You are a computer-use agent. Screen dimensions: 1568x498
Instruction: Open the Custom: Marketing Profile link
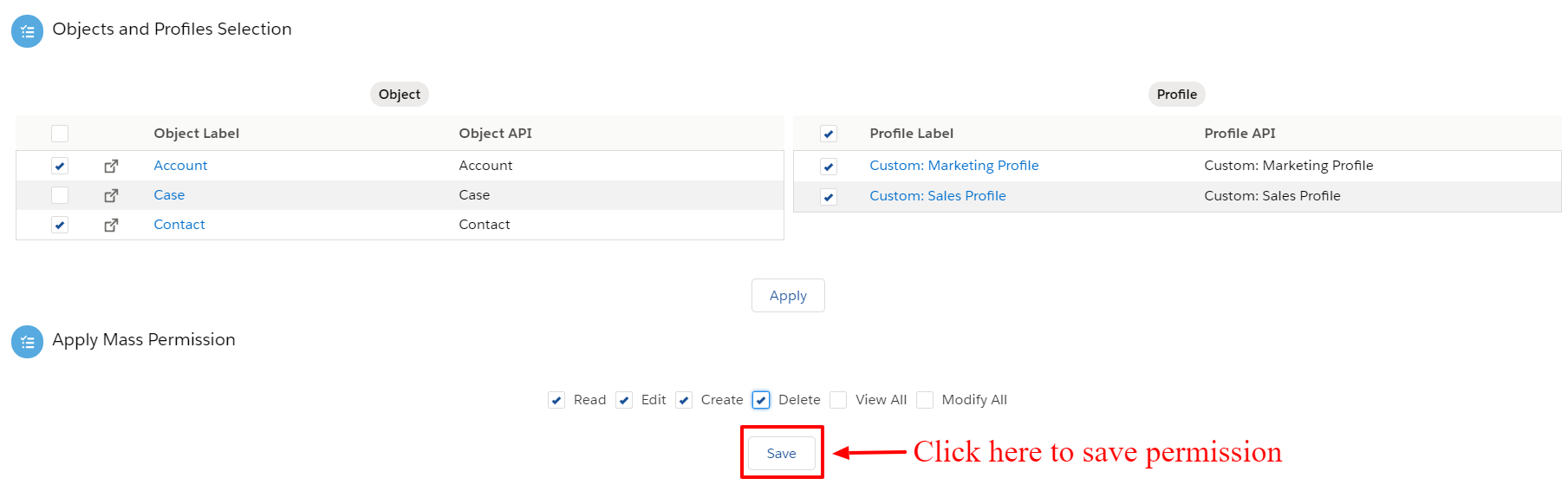[x=954, y=166]
